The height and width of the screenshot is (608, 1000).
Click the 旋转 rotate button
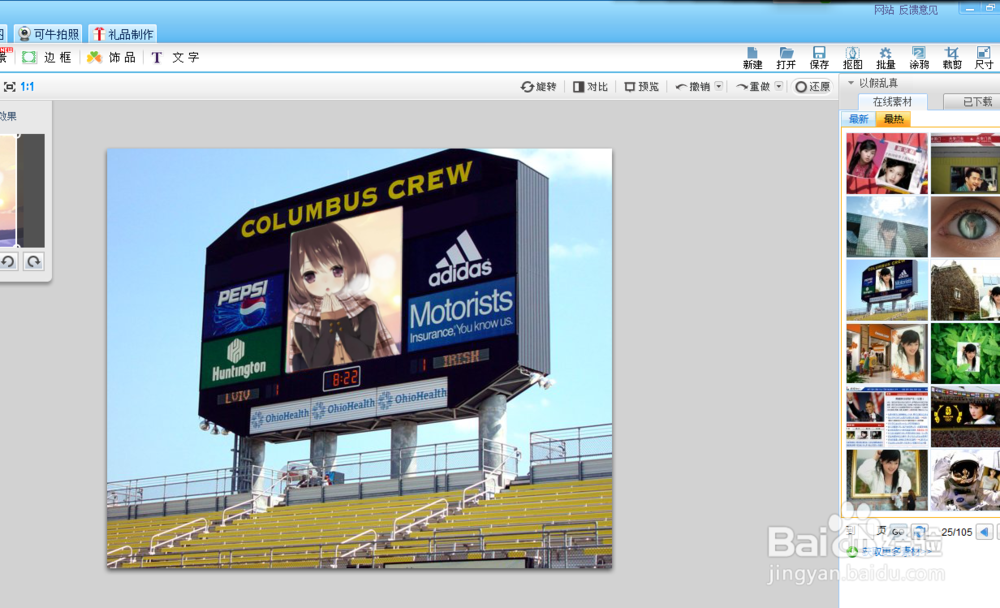click(539, 87)
